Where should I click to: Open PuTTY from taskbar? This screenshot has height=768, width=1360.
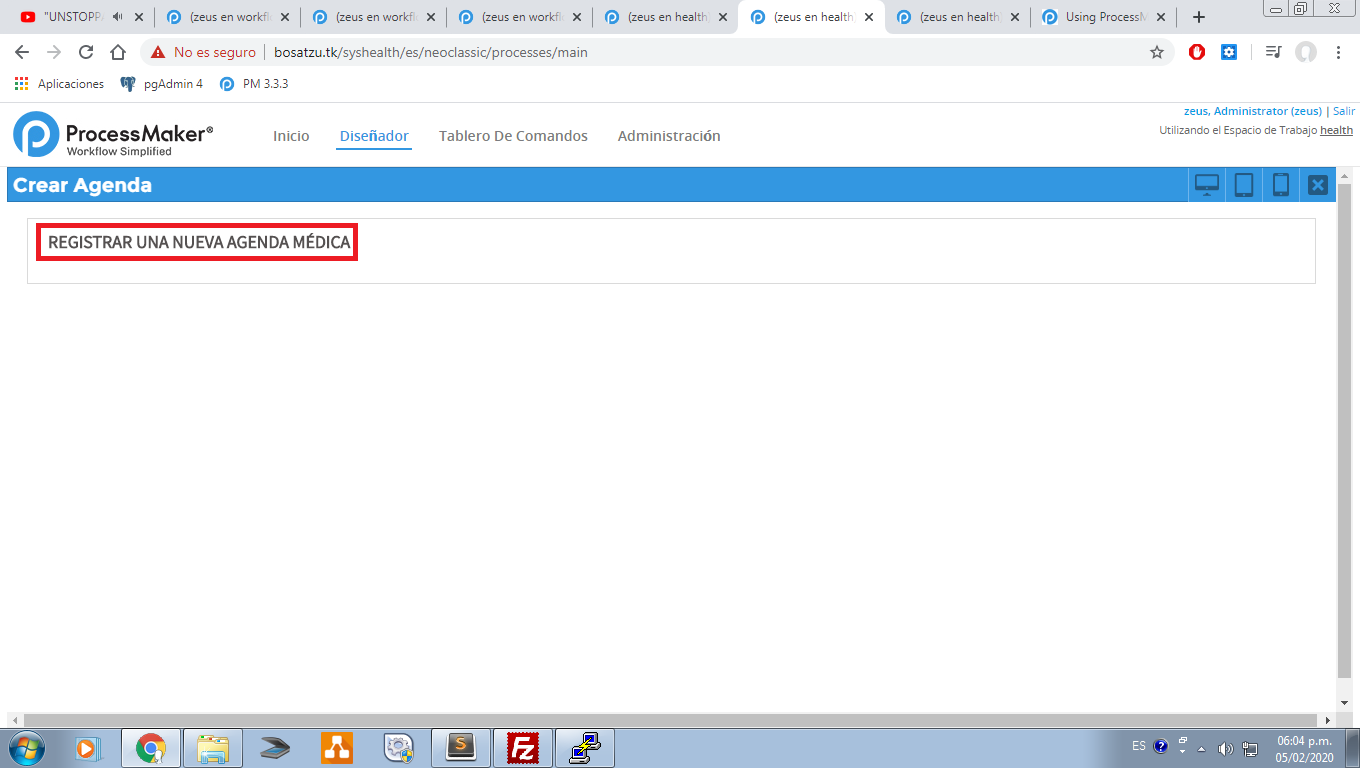pyautogui.click(x=585, y=747)
